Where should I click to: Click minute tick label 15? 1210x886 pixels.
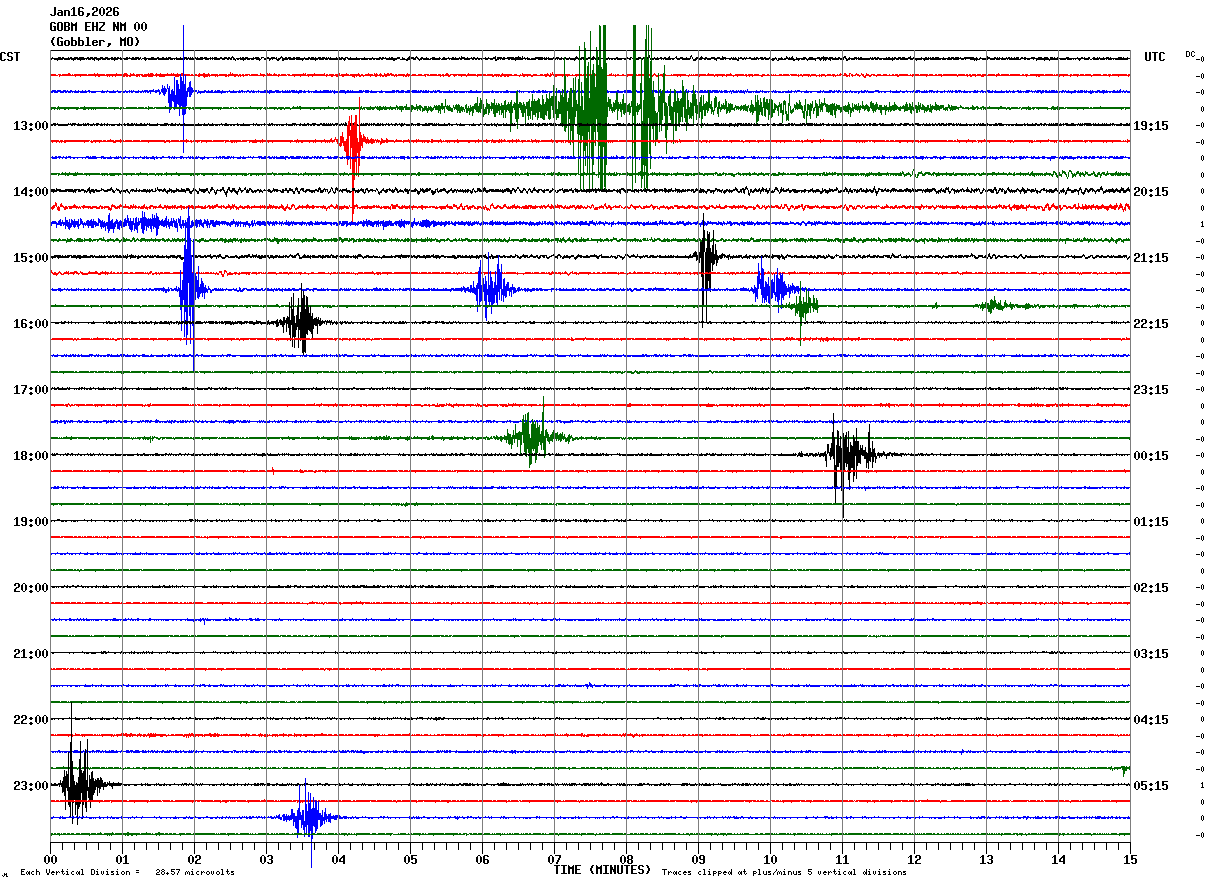tap(1130, 859)
